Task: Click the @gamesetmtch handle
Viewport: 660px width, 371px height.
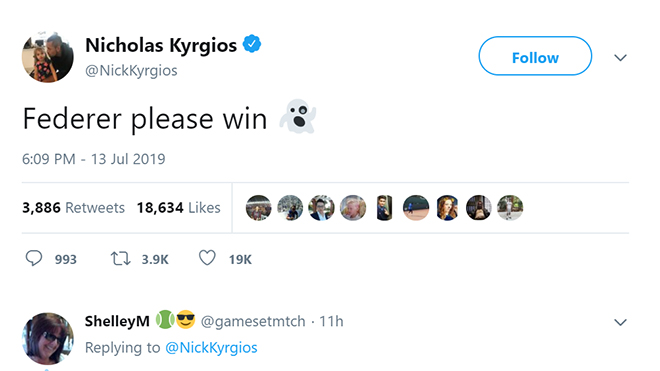Action: click(x=253, y=322)
